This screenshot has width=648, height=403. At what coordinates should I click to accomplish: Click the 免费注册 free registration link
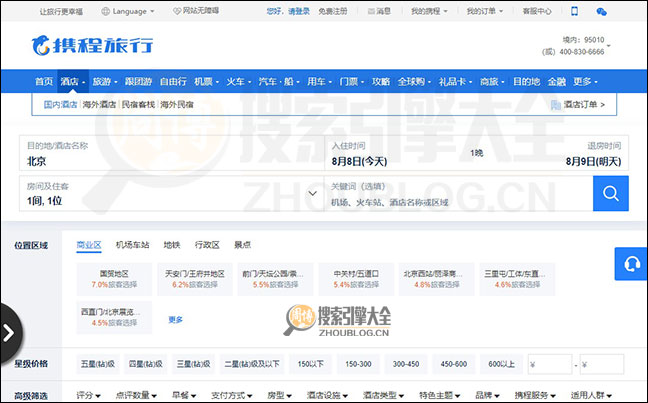(332, 12)
